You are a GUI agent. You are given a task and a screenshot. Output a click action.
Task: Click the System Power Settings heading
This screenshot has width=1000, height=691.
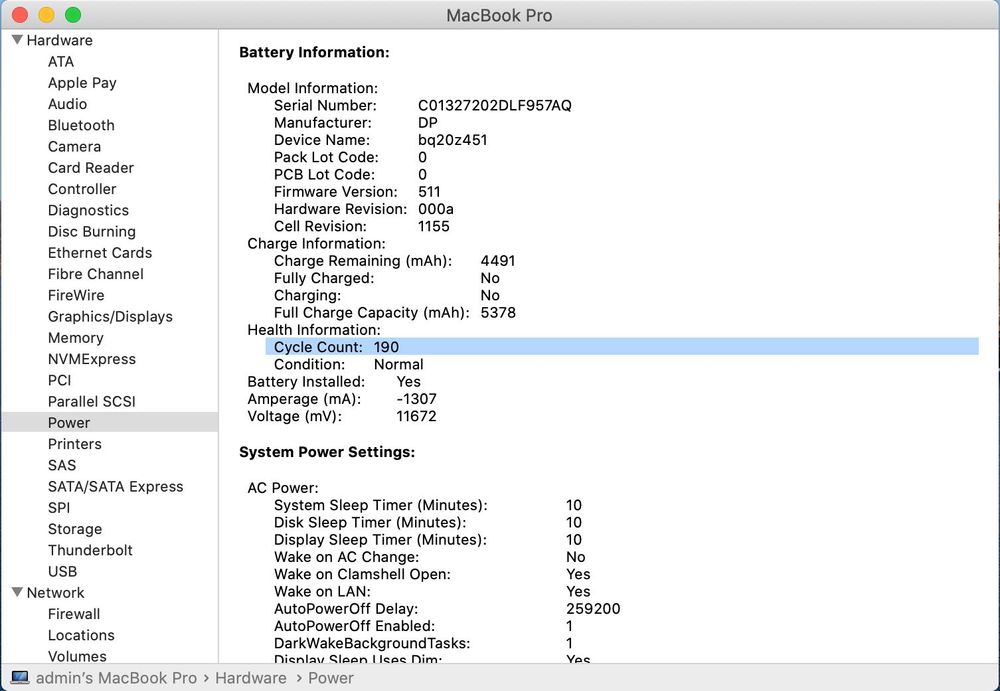(327, 452)
